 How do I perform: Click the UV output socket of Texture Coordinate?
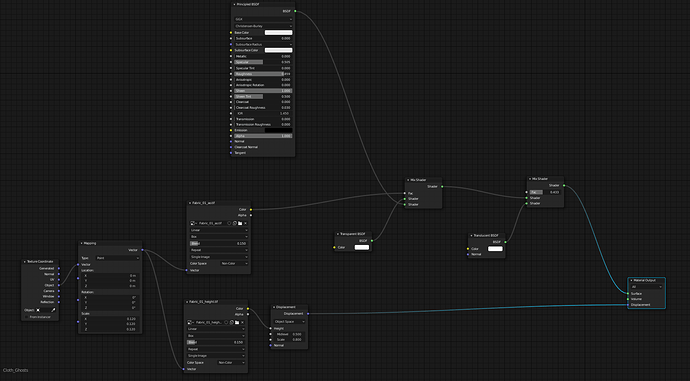point(59,279)
